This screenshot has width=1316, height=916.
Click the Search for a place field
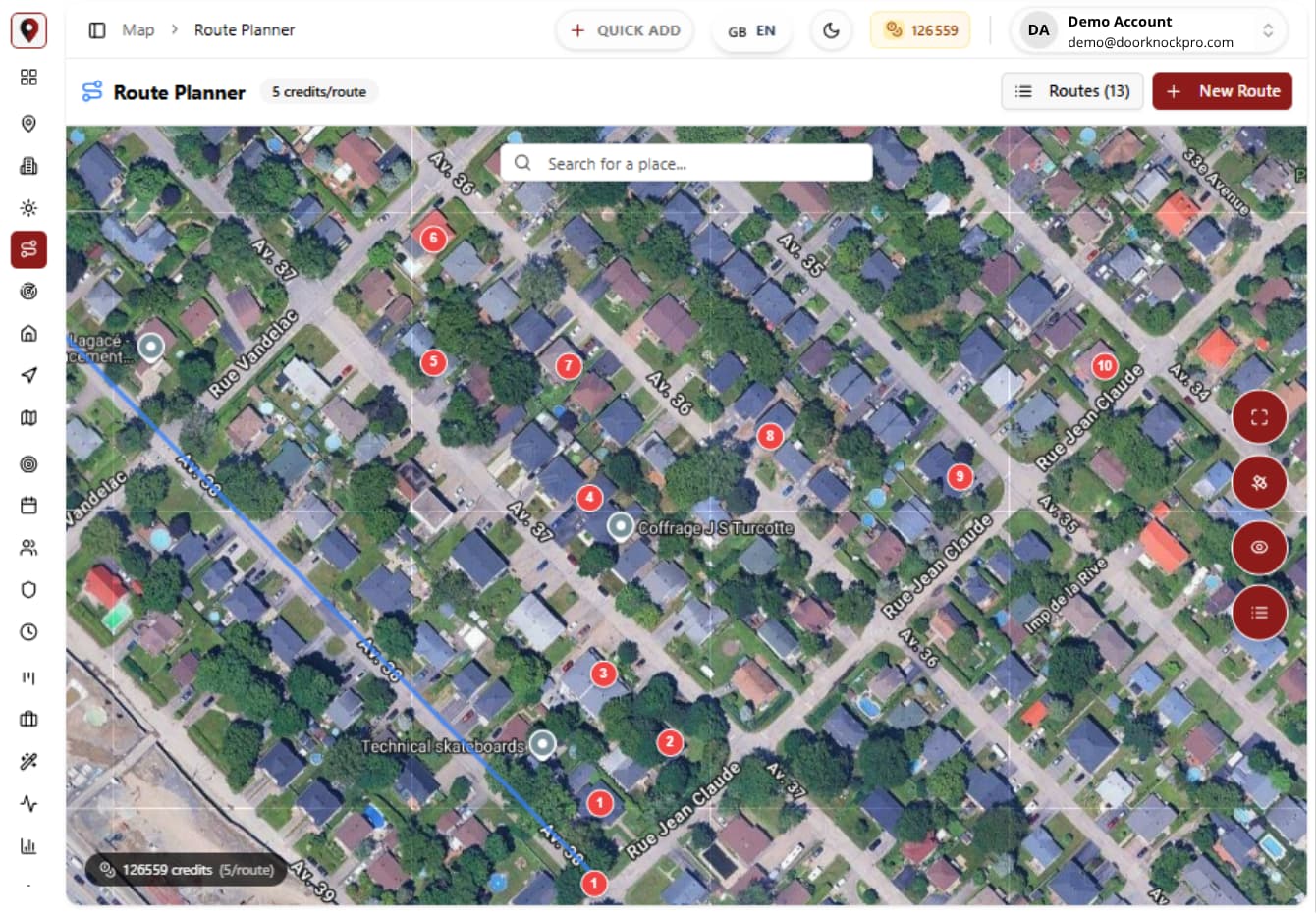click(686, 163)
